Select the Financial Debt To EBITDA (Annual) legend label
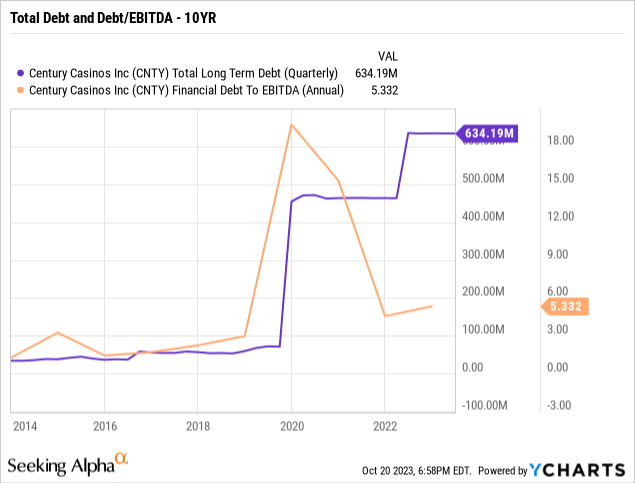 (186, 90)
